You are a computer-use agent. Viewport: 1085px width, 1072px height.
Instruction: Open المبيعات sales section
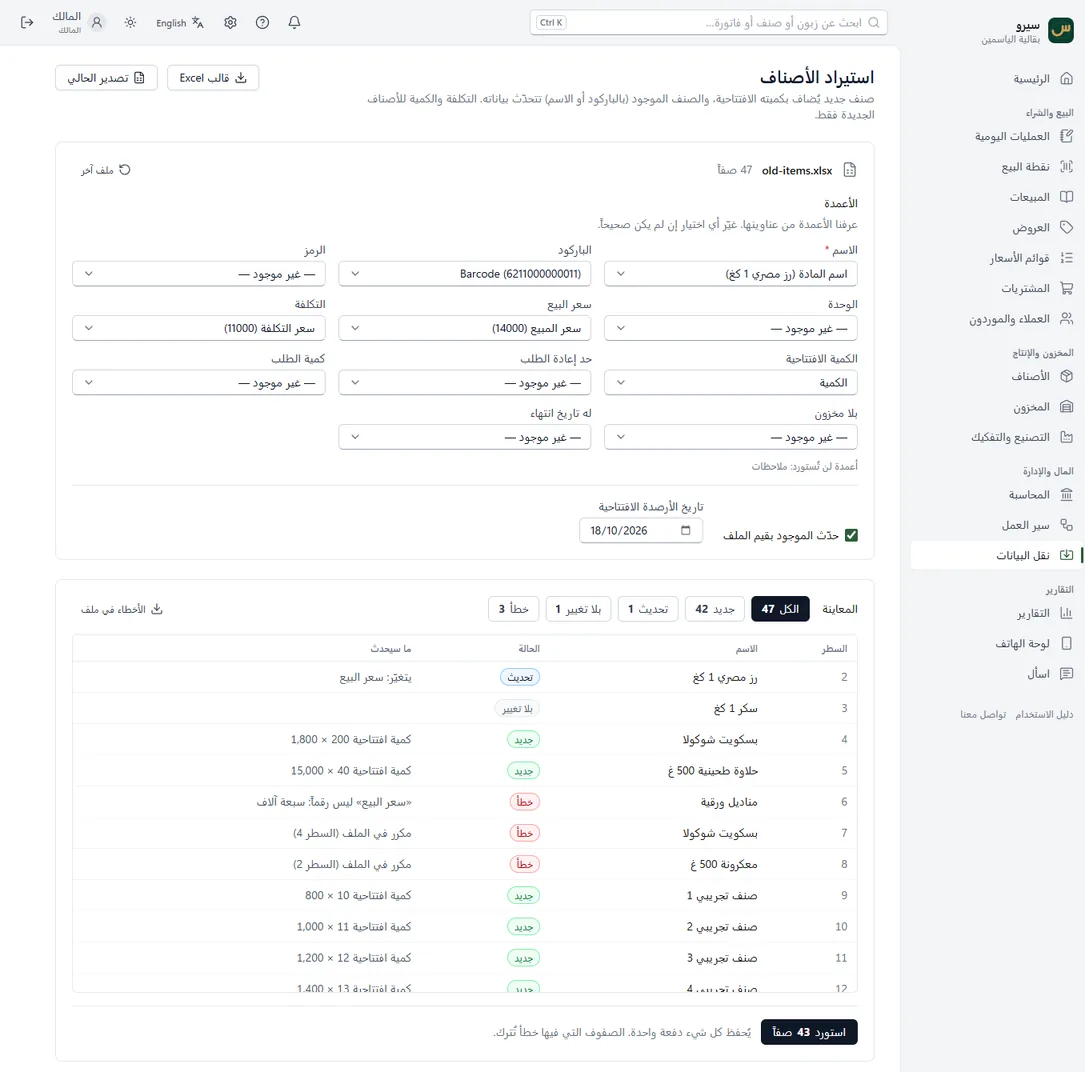pyautogui.click(x=1041, y=197)
